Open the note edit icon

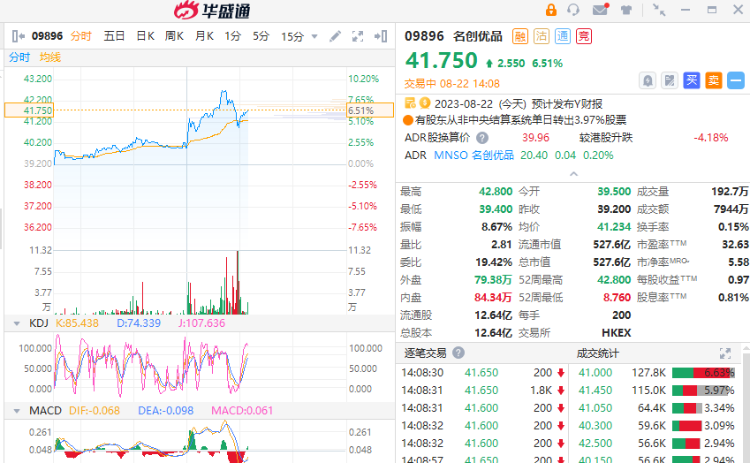coord(670,80)
